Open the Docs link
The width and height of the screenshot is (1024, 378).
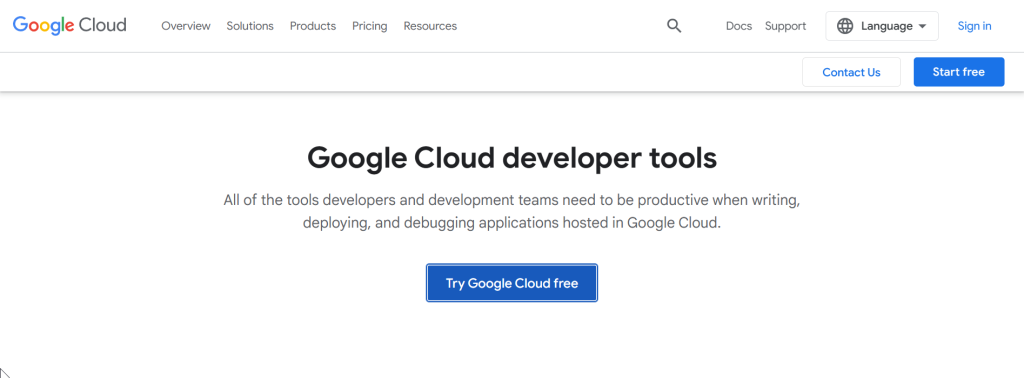739,26
